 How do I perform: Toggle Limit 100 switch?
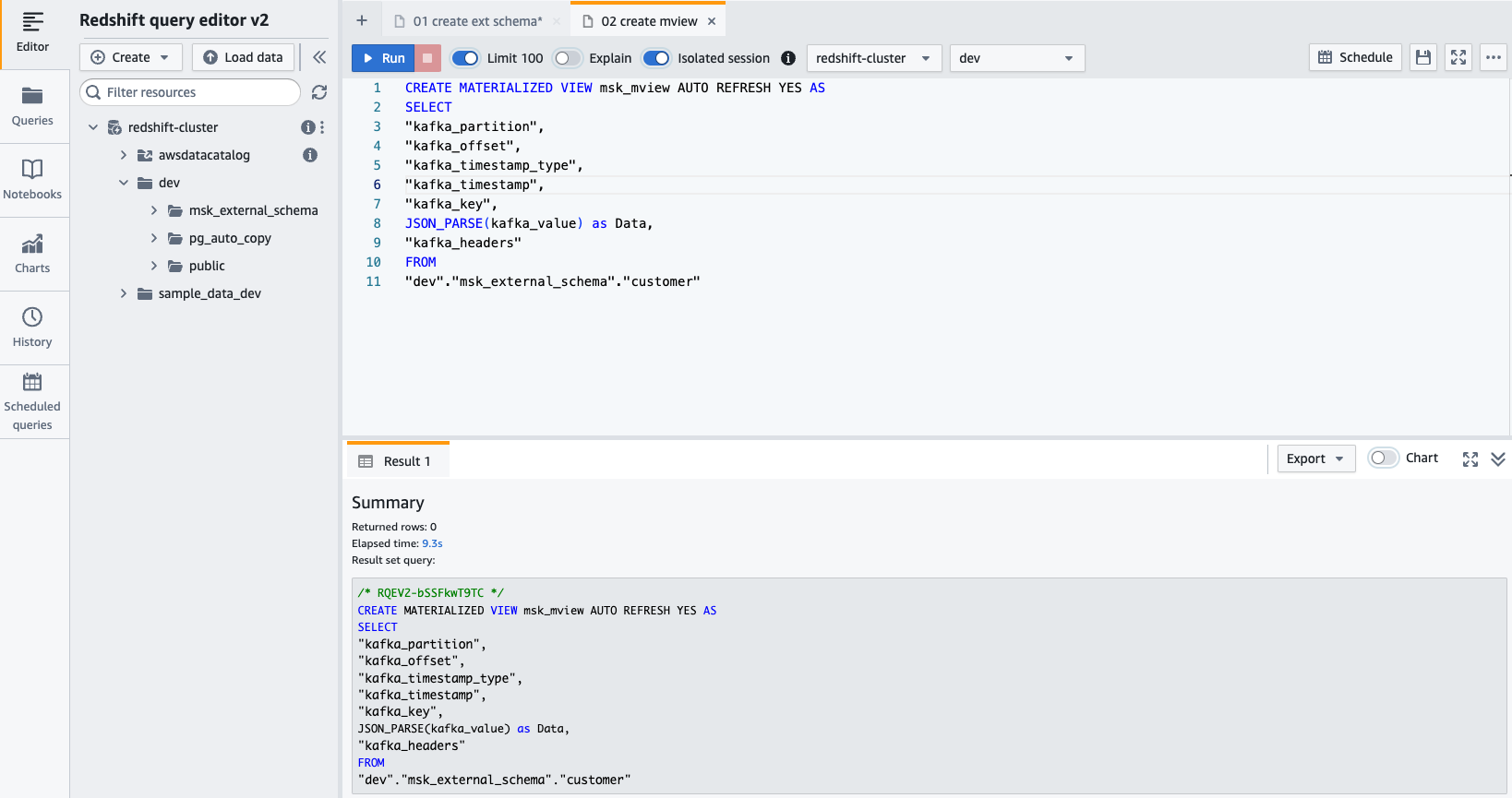click(x=465, y=58)
